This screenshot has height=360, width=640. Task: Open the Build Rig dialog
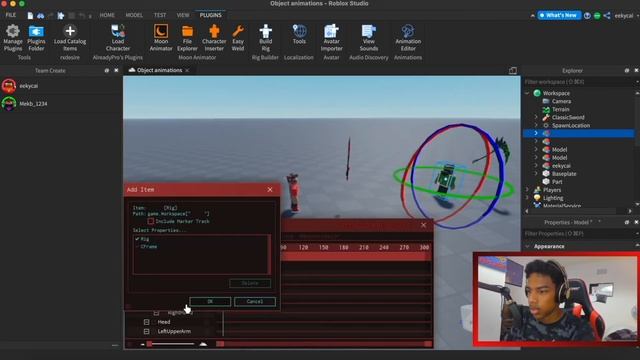point(265,38)
